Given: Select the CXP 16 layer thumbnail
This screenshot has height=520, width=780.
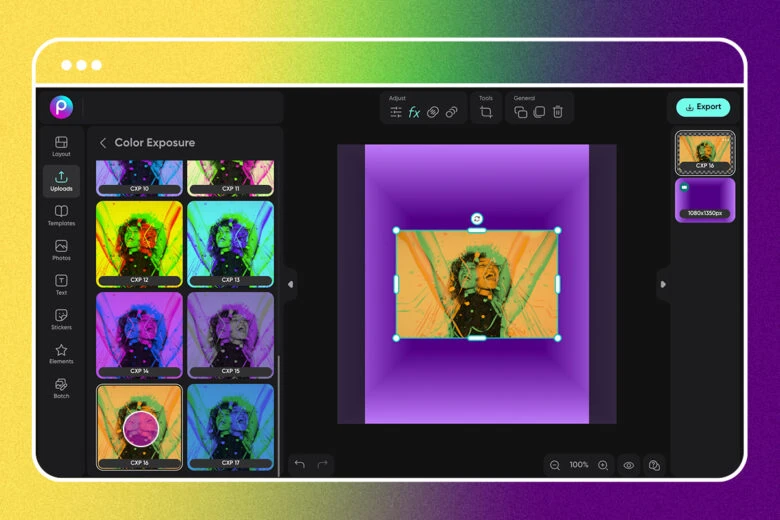Looking at the screenshot, I should point(705,153).
